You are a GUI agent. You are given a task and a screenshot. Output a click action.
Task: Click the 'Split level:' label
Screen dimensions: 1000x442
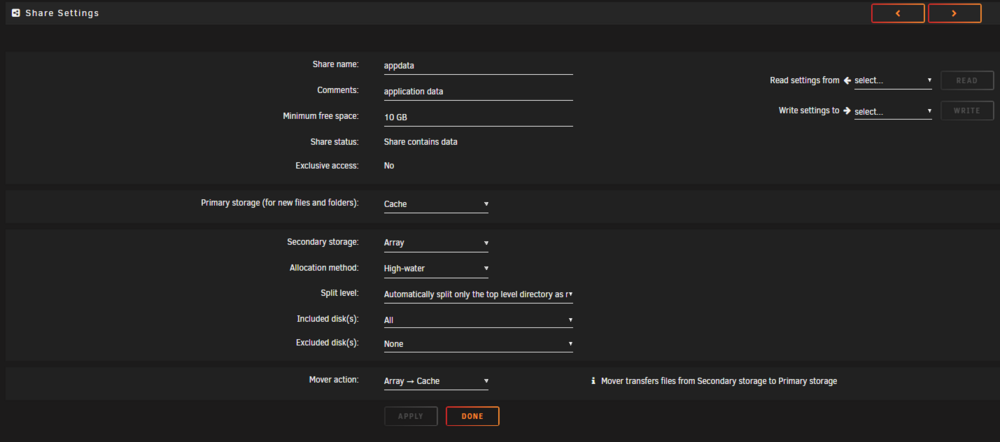point(340,293)
